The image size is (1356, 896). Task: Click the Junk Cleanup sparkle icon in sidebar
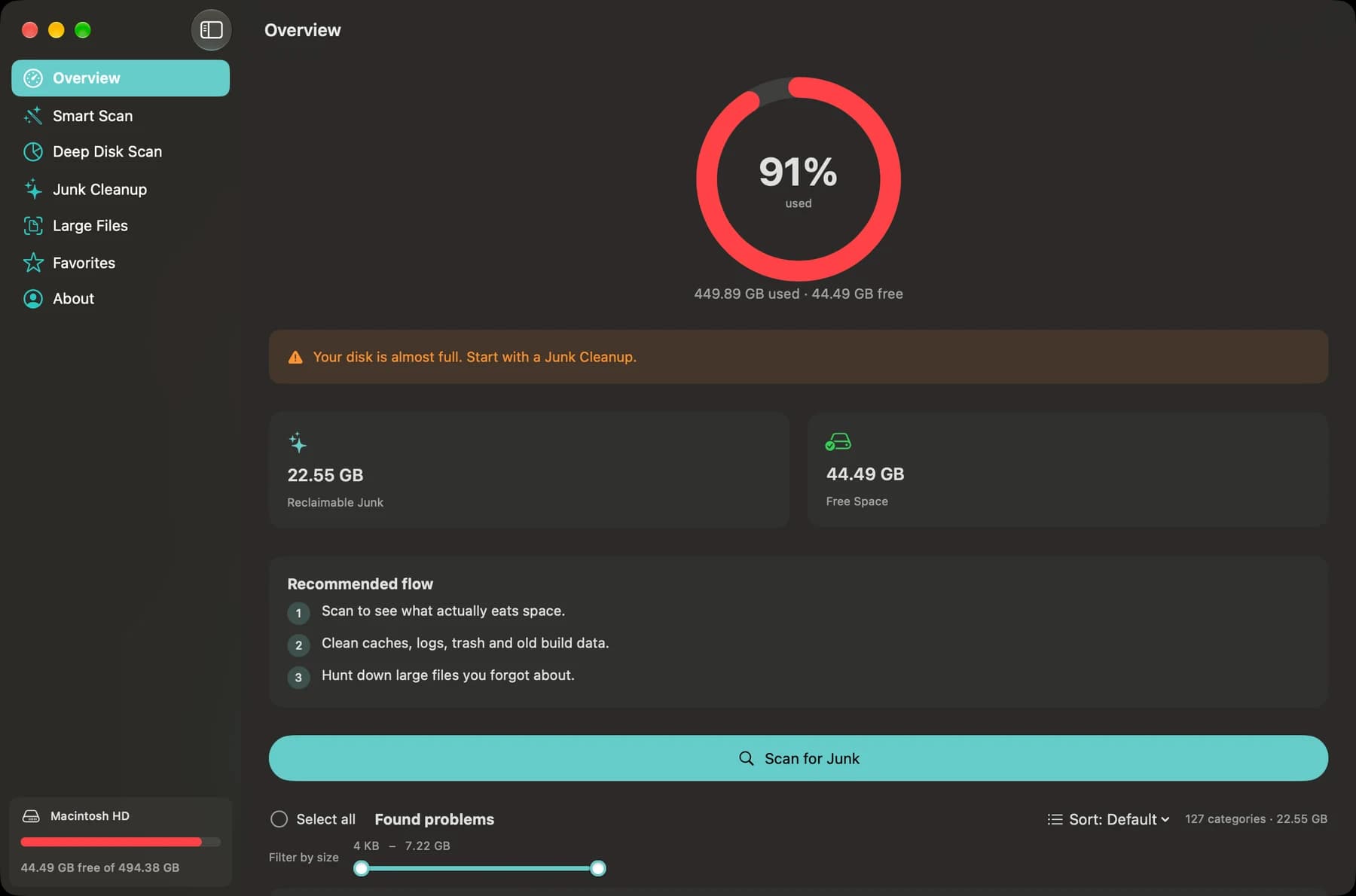click(x=33, y=189)
